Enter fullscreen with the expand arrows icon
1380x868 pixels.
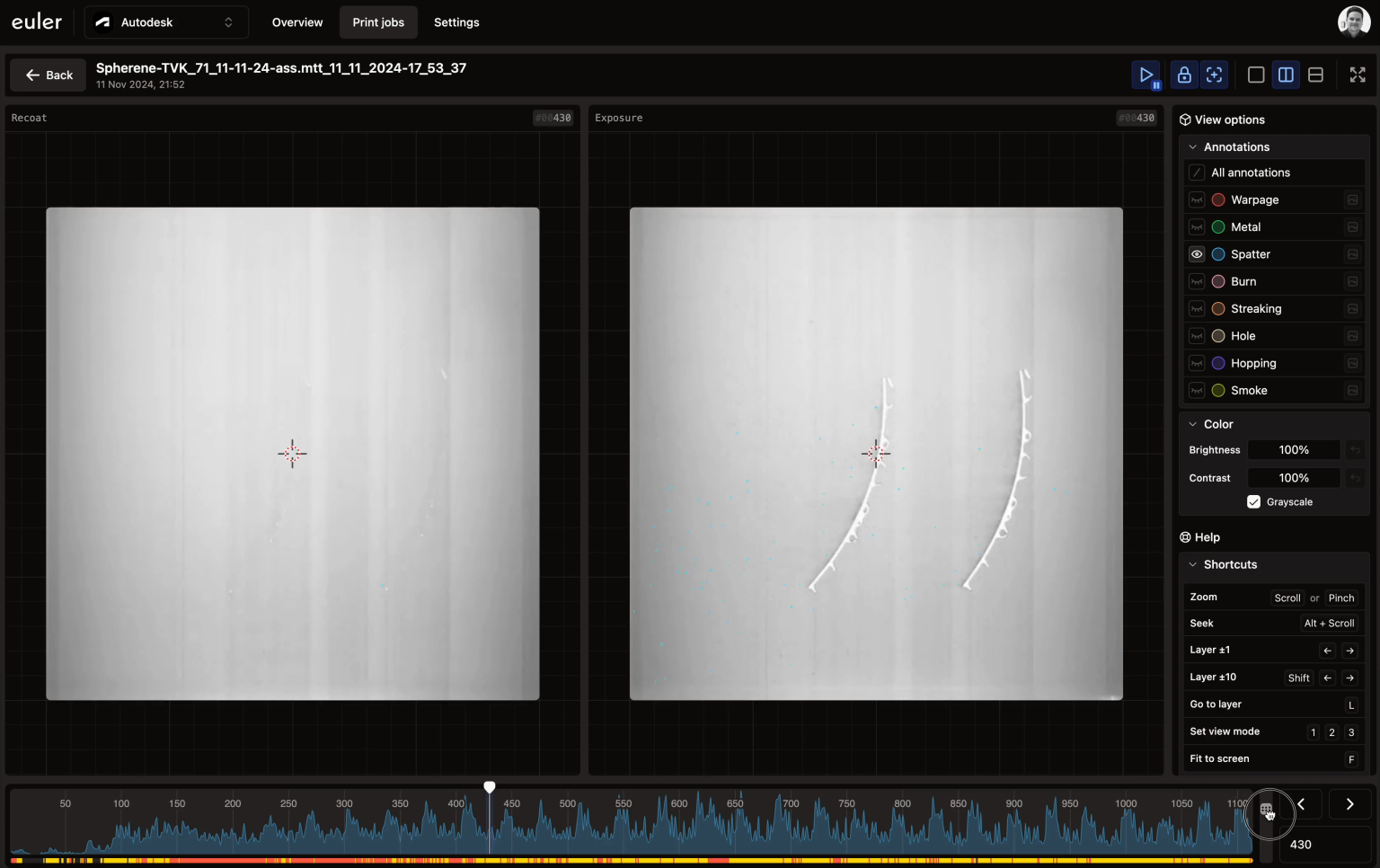coord(1358,75)
